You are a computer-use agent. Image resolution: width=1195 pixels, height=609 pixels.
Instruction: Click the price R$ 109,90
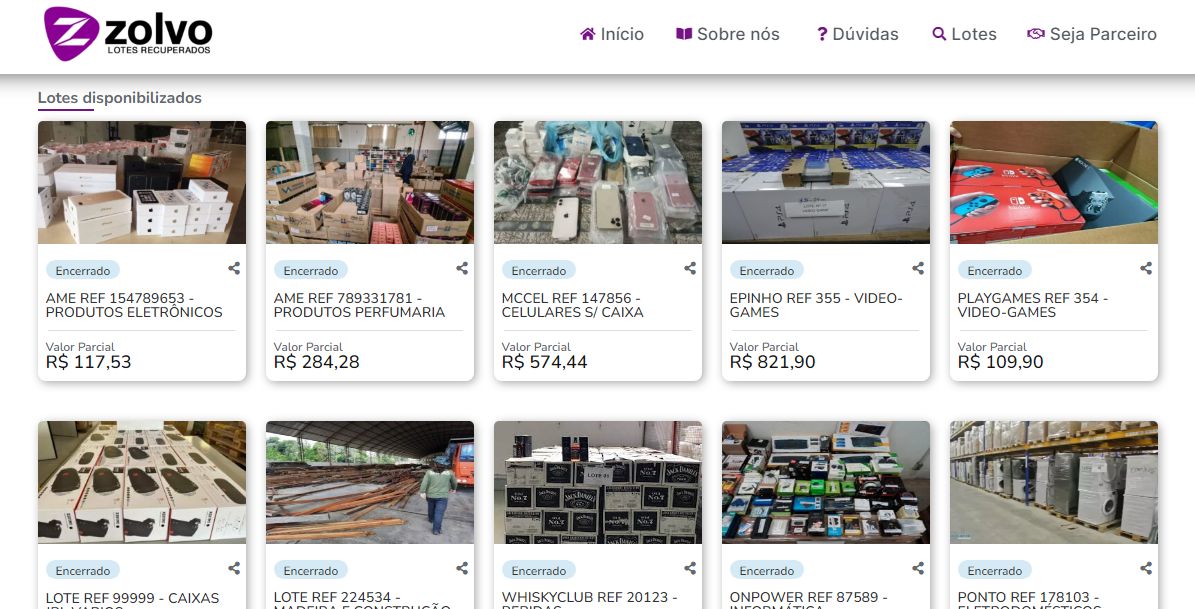(1000, 362)
